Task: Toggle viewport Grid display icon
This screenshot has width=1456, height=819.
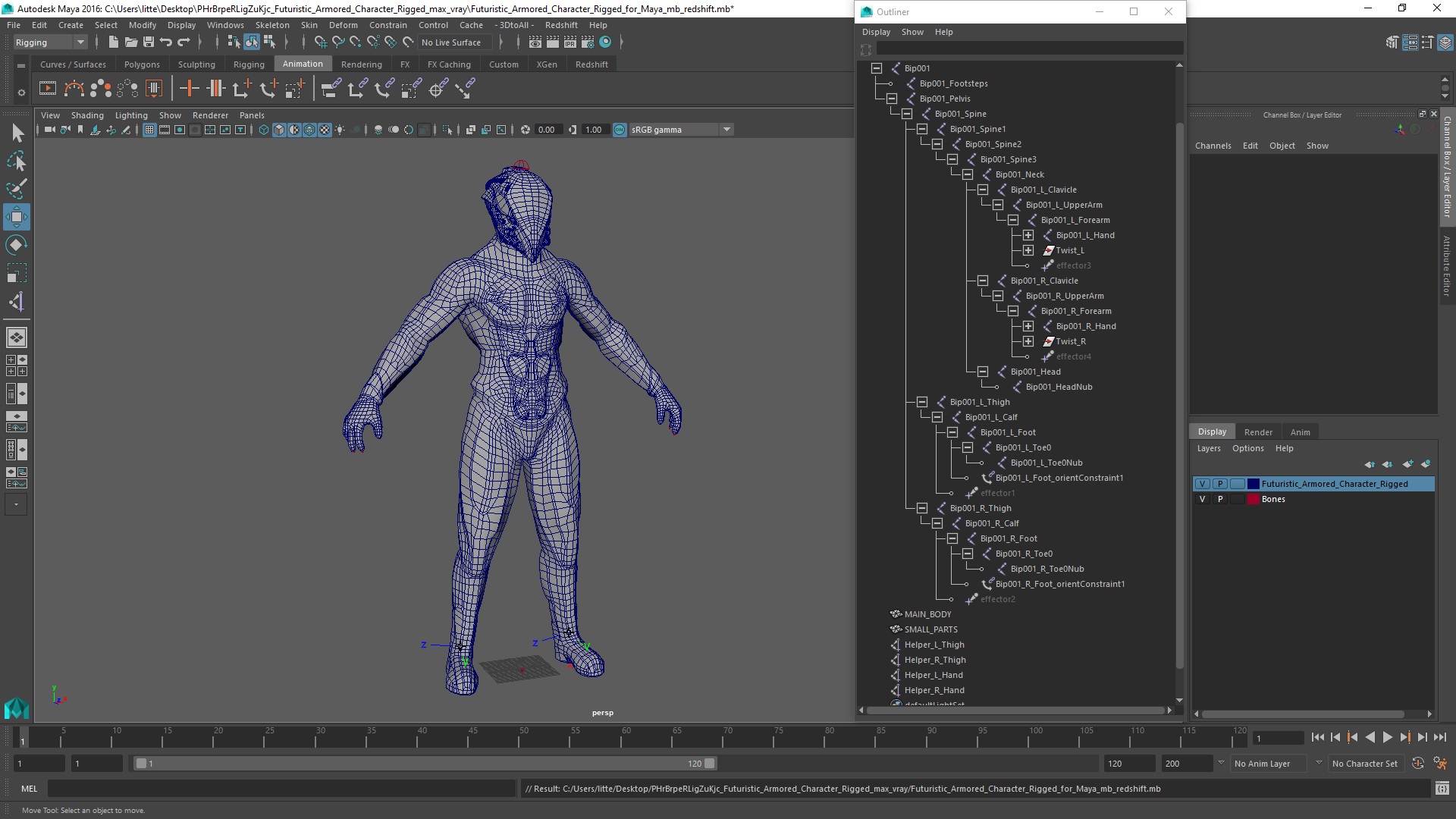Action: 149,130
